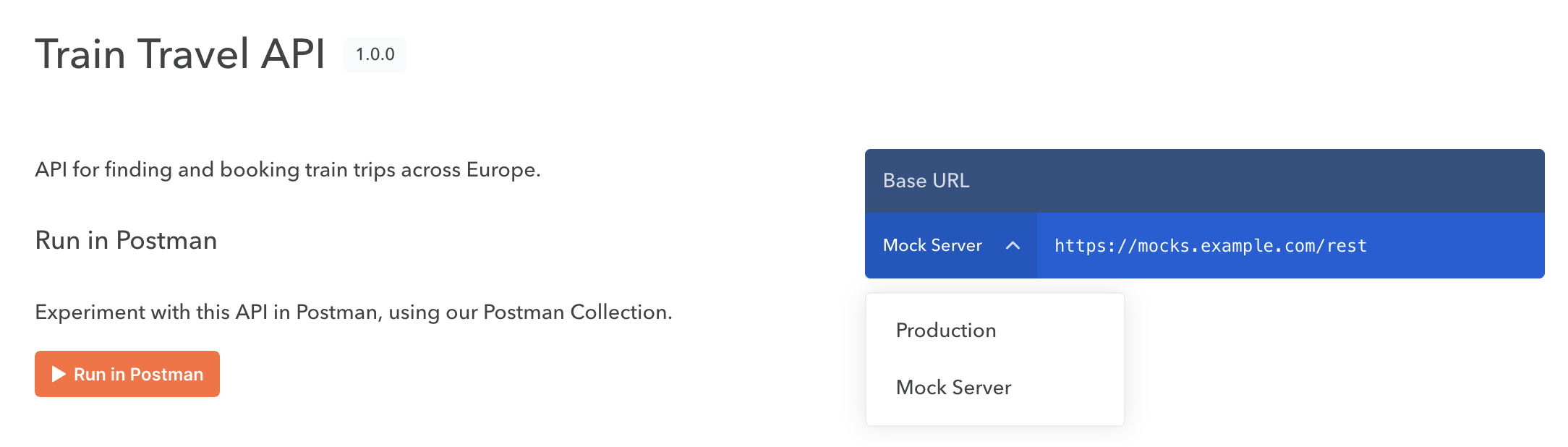Collapse the Mock Server base URL dropdown
The width and height of the screenshot is (1568, 447).
pos(950,245)
